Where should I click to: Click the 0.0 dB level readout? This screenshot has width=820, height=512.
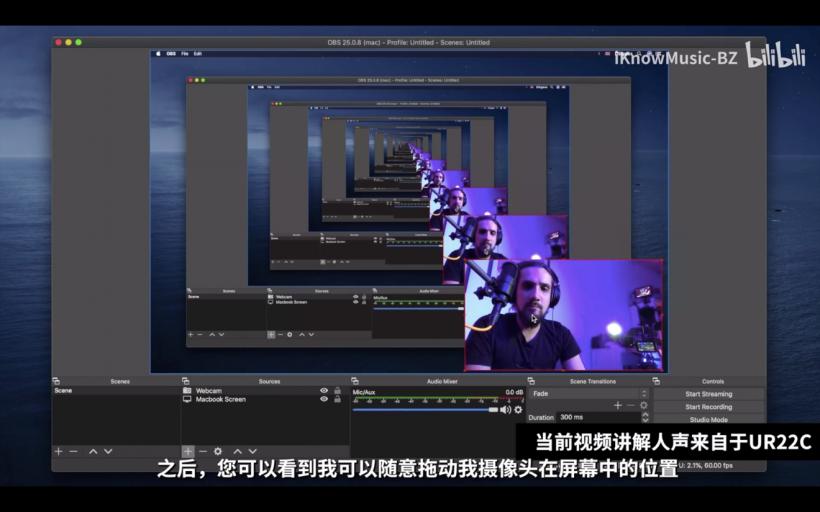514,392
